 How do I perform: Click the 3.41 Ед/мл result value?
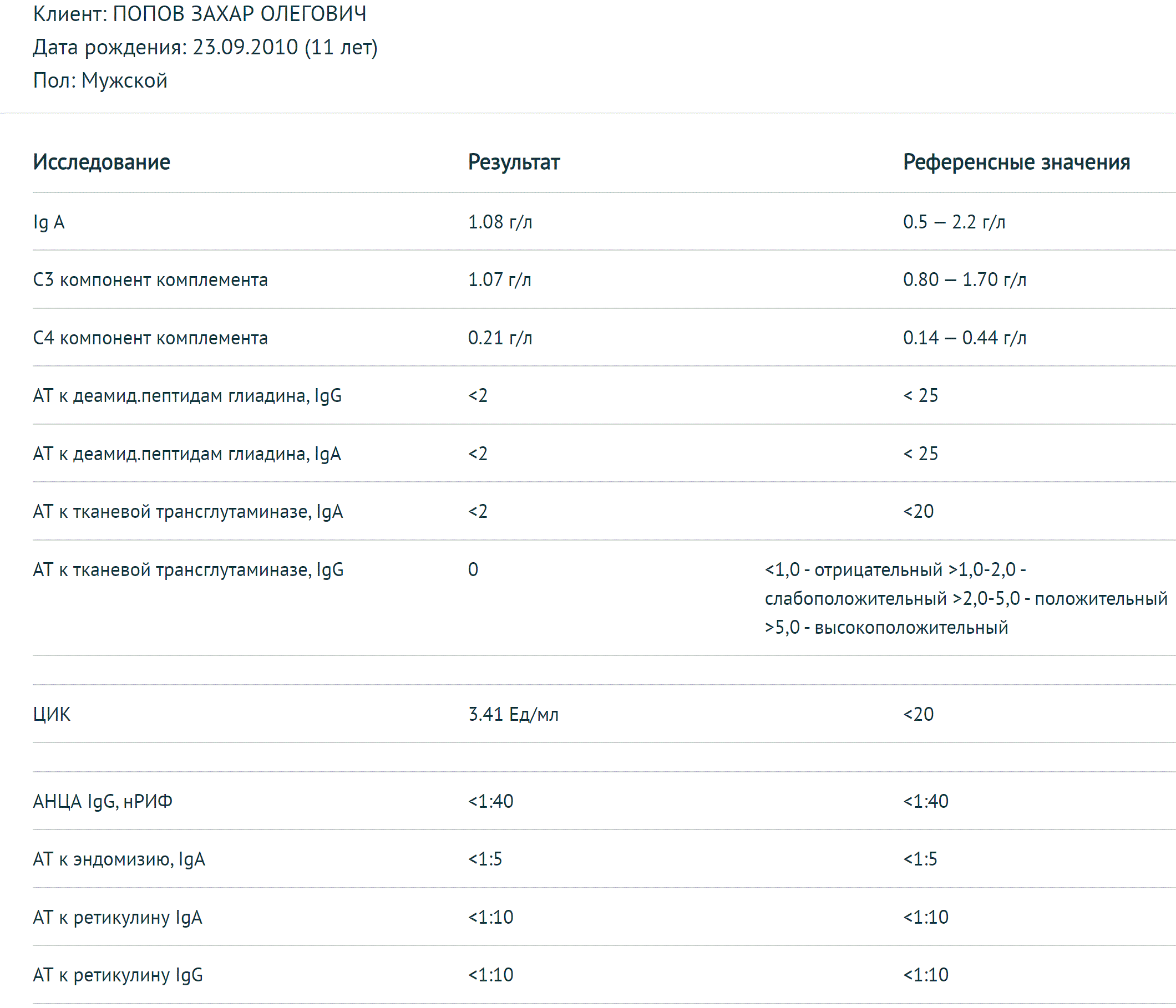tap(513, 714)
